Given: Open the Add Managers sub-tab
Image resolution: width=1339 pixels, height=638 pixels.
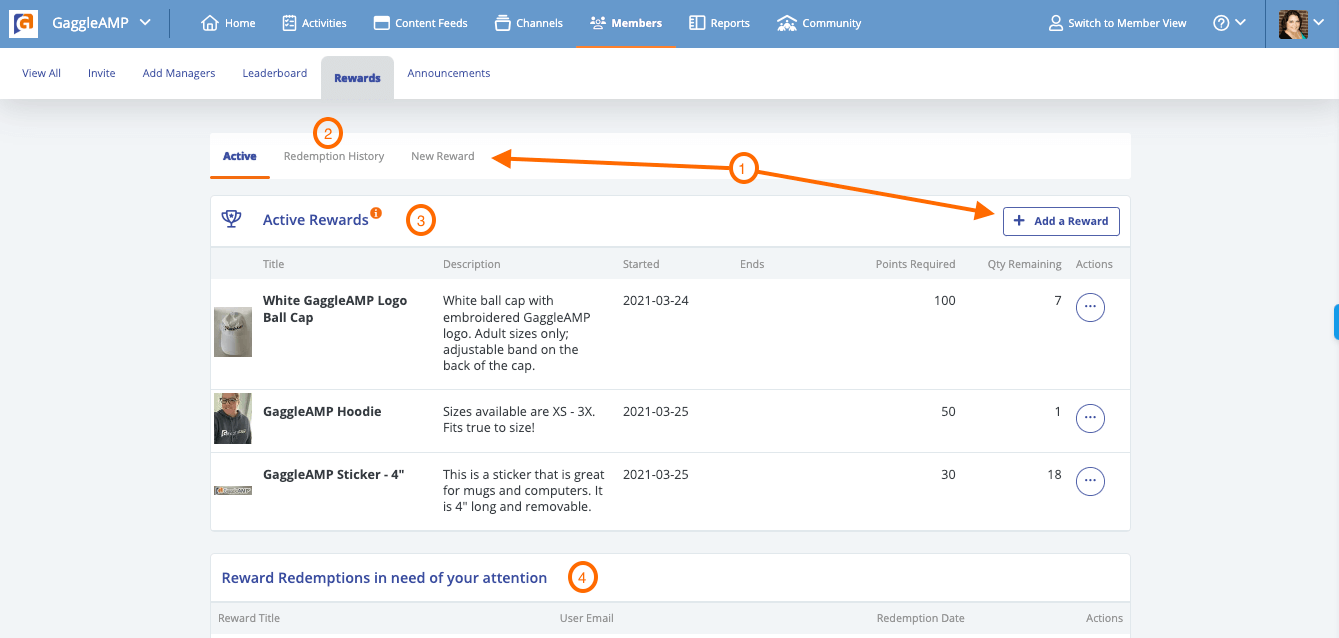Looking at the screenshot, I should (x=179, y=73).
